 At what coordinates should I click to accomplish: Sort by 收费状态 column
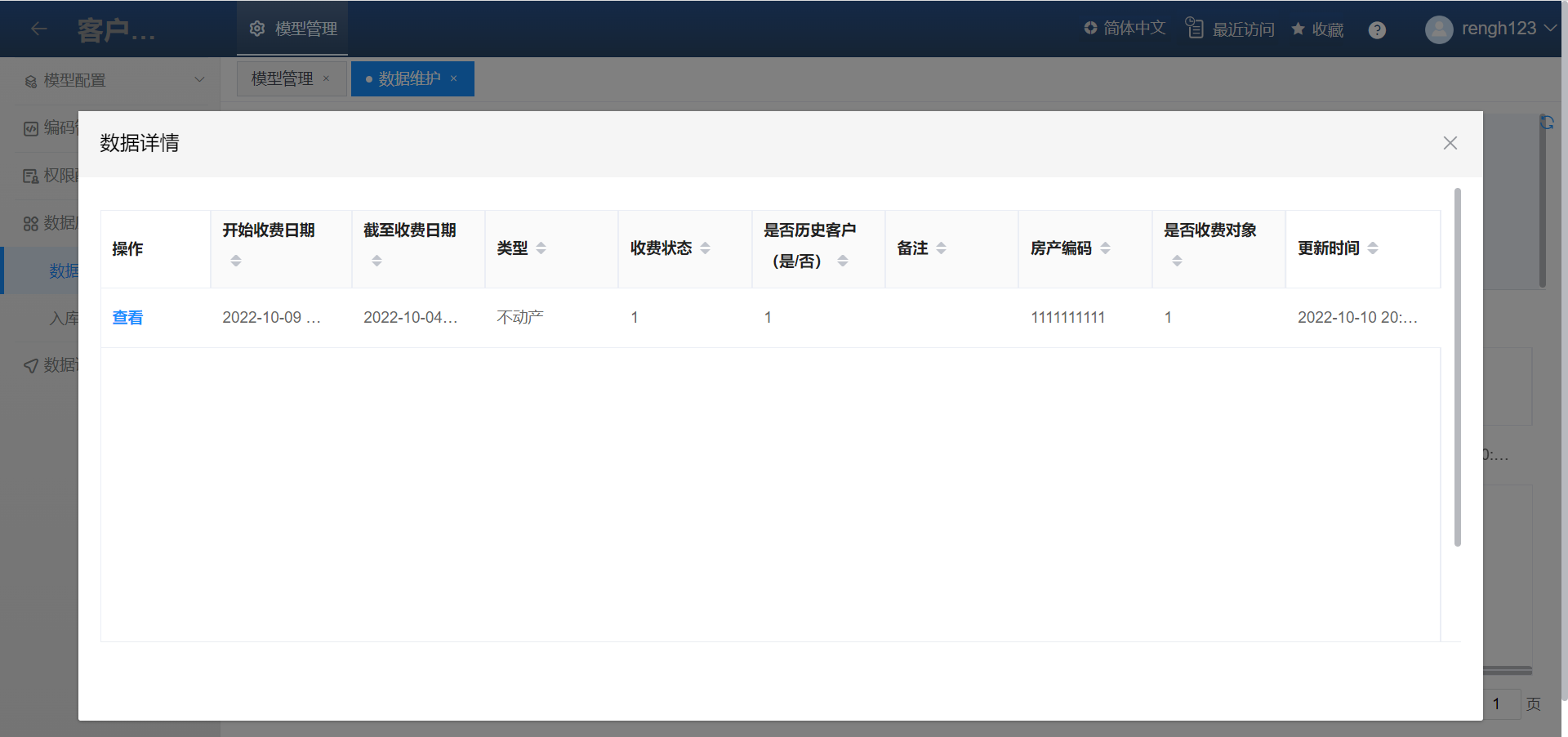705,248
